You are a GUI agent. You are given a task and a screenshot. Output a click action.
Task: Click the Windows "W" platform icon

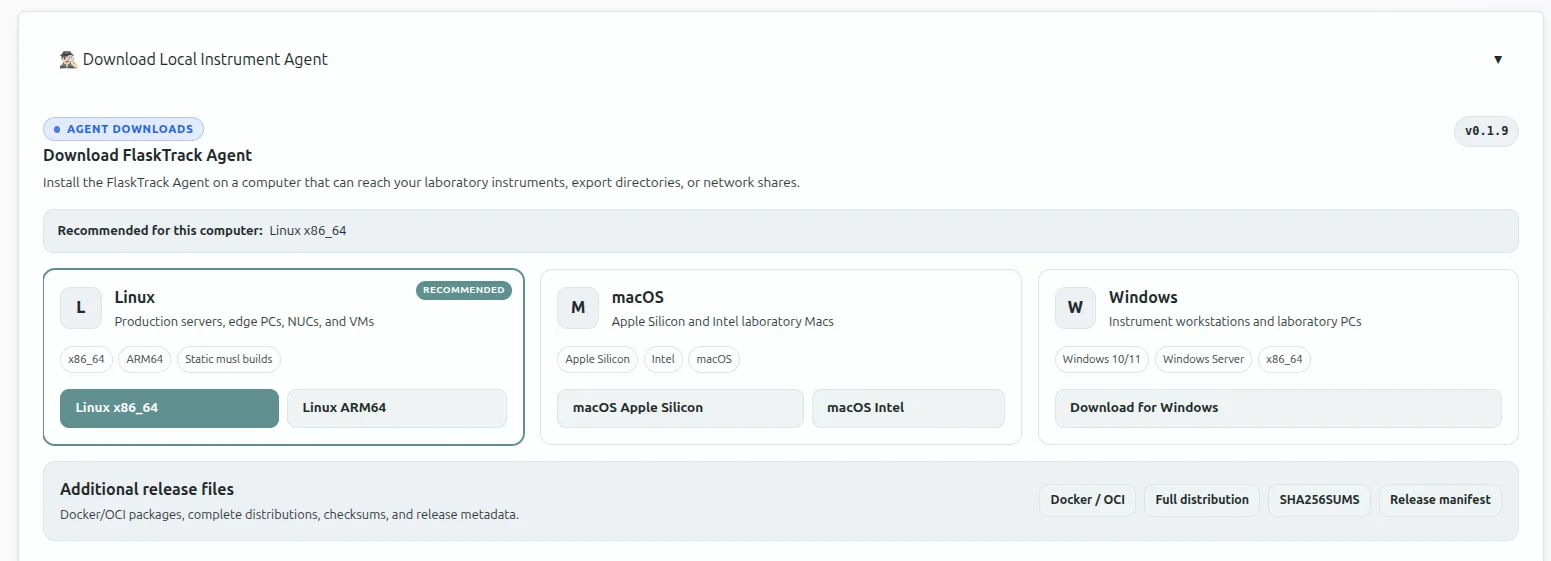pyautogui.click(x=1075, y=308)
